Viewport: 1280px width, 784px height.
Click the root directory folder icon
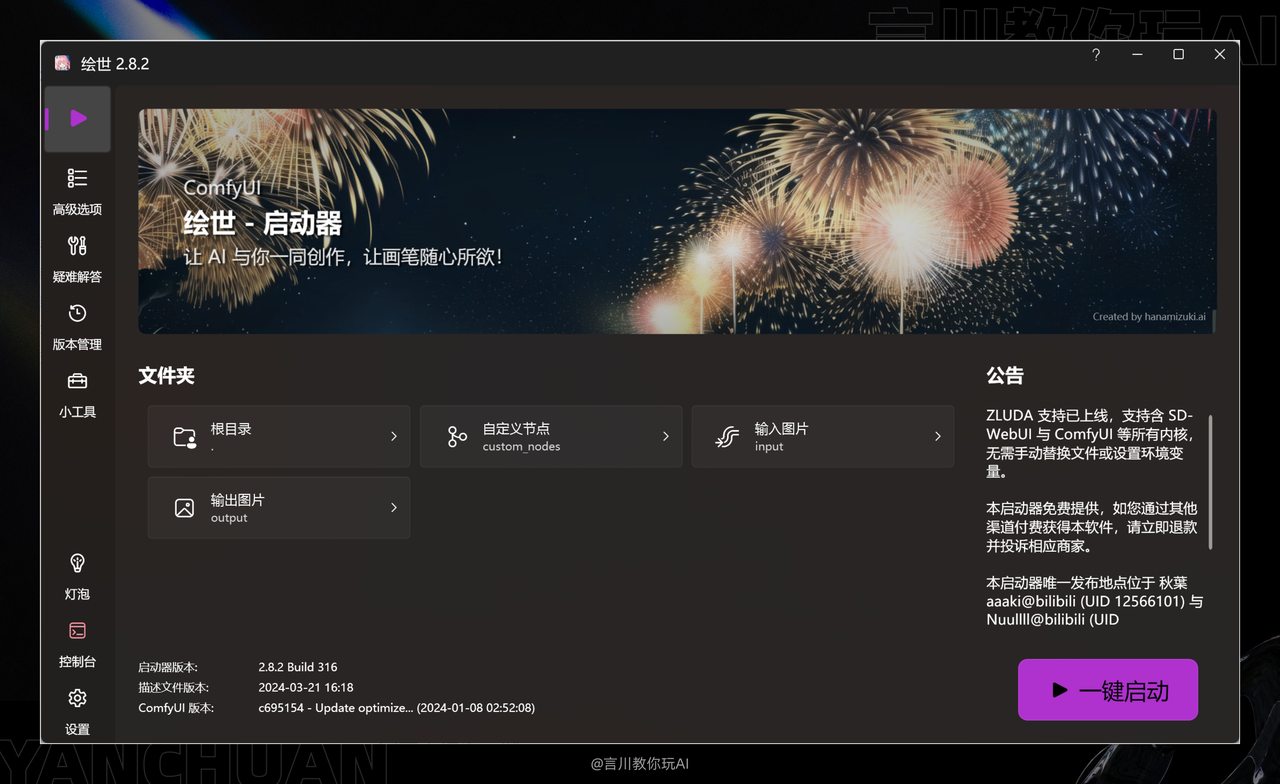point(184,436)
